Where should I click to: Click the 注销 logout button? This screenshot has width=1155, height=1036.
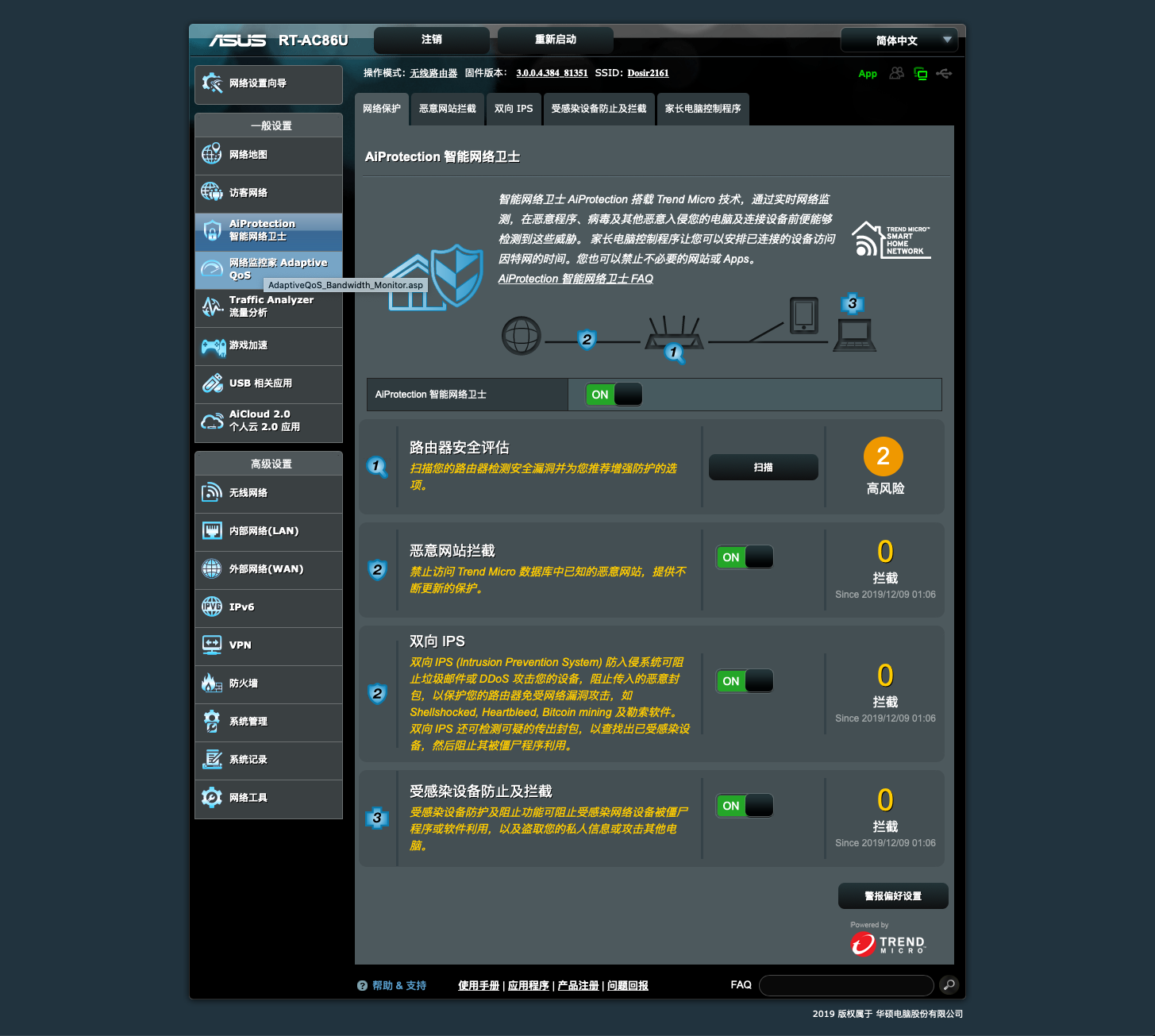432,40
